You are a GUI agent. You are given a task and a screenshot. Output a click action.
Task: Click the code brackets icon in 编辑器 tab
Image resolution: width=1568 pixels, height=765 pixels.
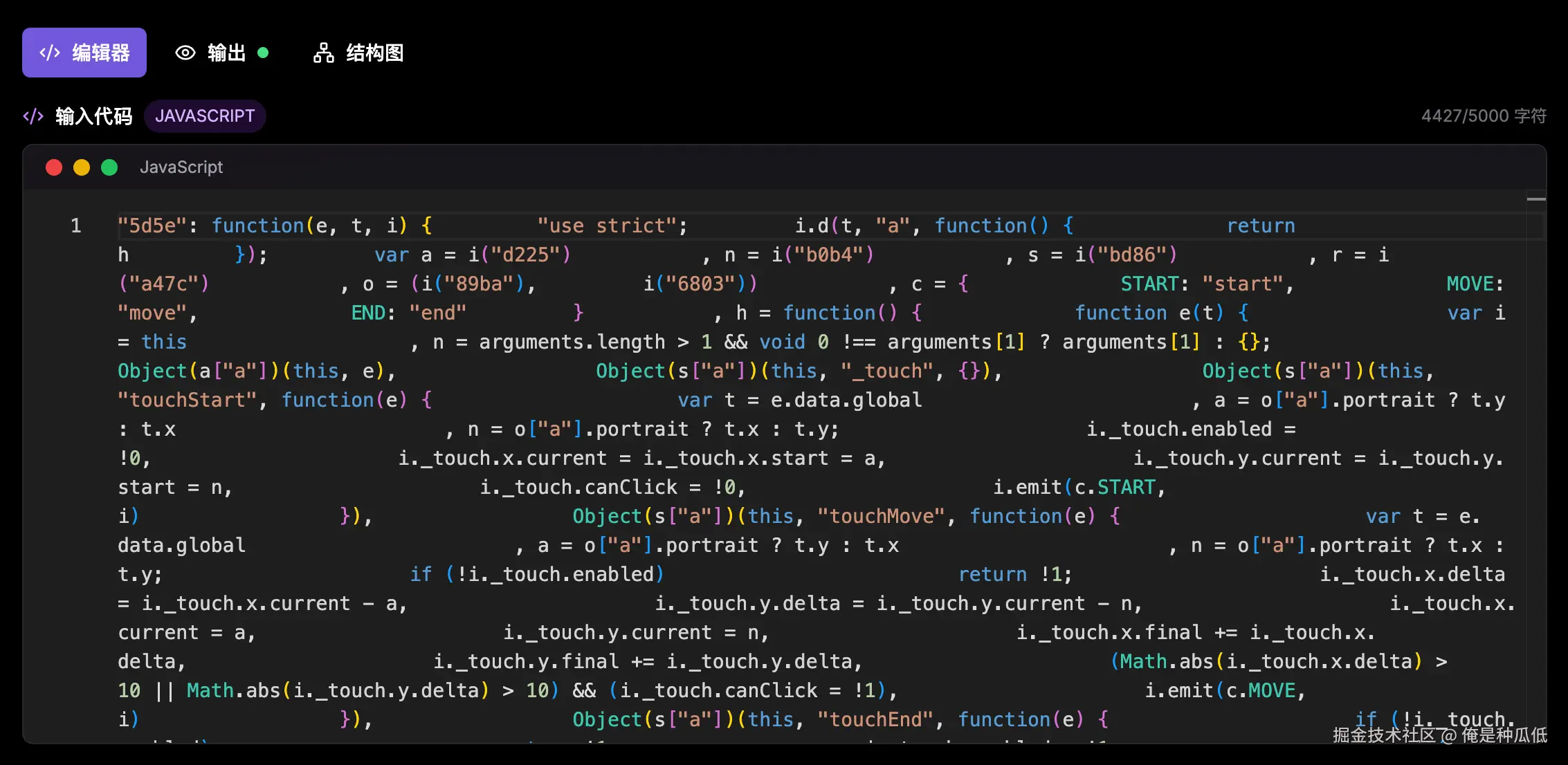pos(50,53)
